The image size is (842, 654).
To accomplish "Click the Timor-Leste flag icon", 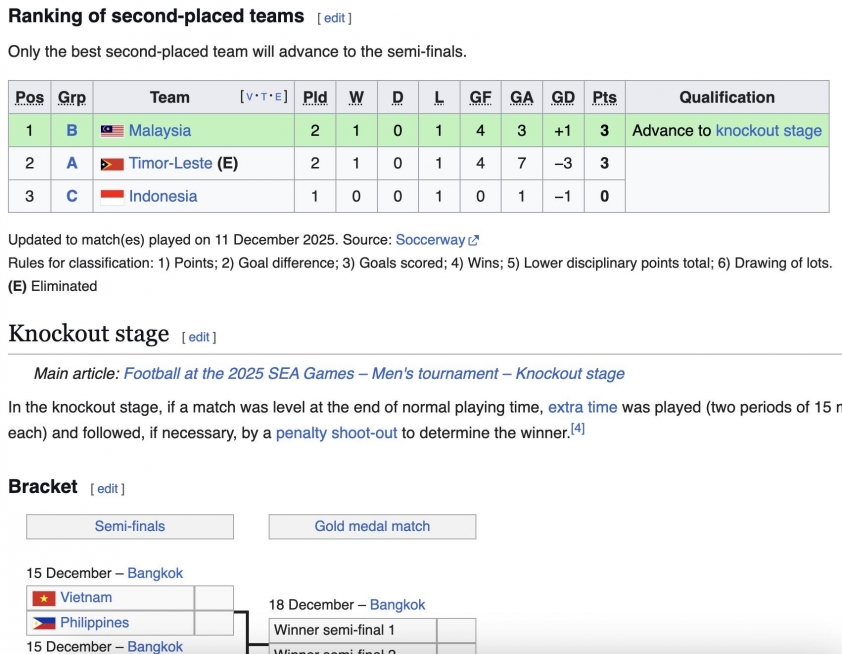I will point(112,164).
